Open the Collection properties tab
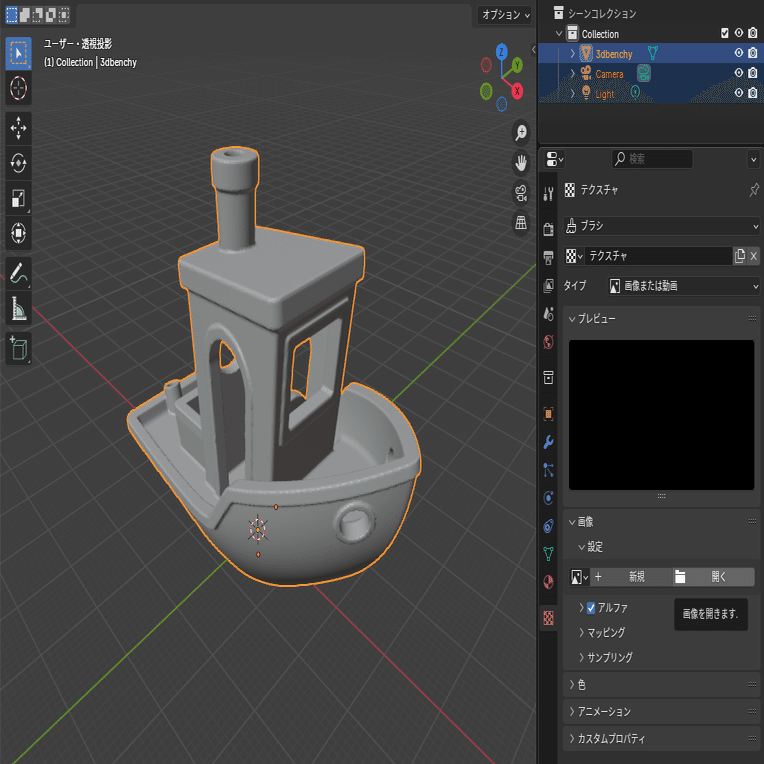The image size is (764, 764). point(549,377)
